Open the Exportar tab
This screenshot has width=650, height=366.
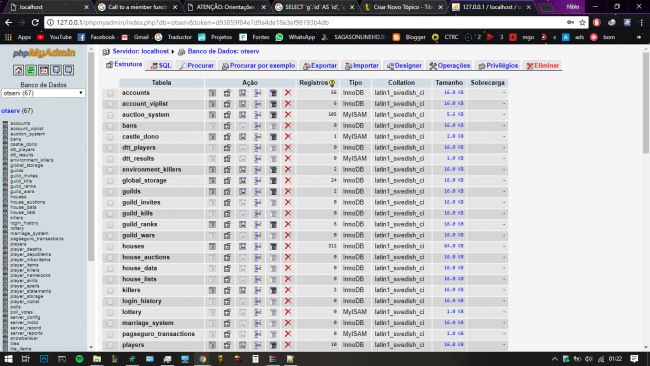(x=320, y=65)
